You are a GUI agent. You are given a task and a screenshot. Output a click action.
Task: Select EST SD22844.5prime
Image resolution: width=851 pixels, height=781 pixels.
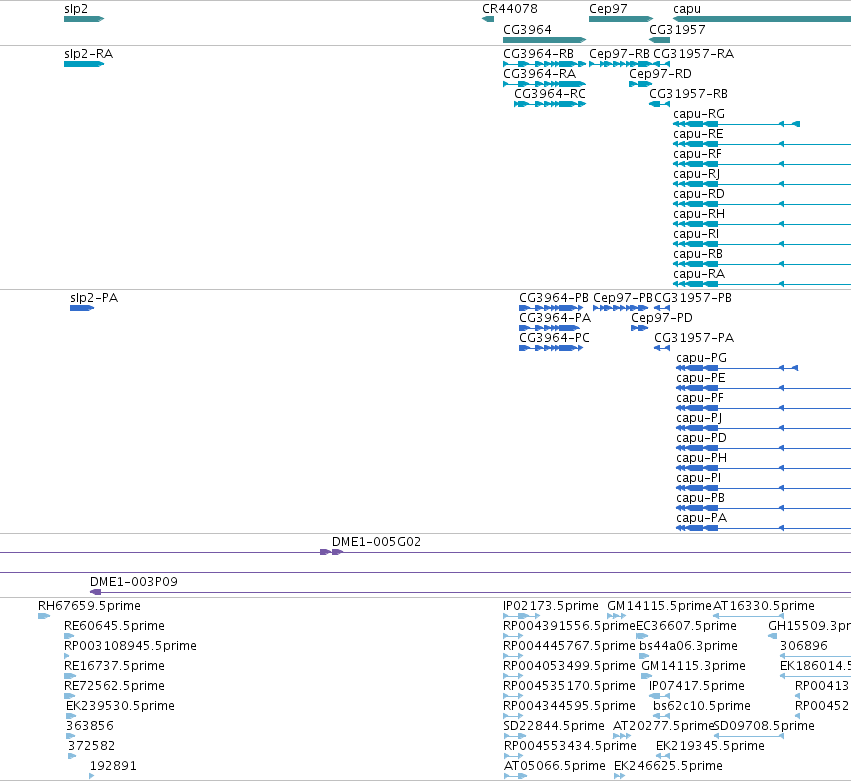pyautogui.click(x=554, y=726)
